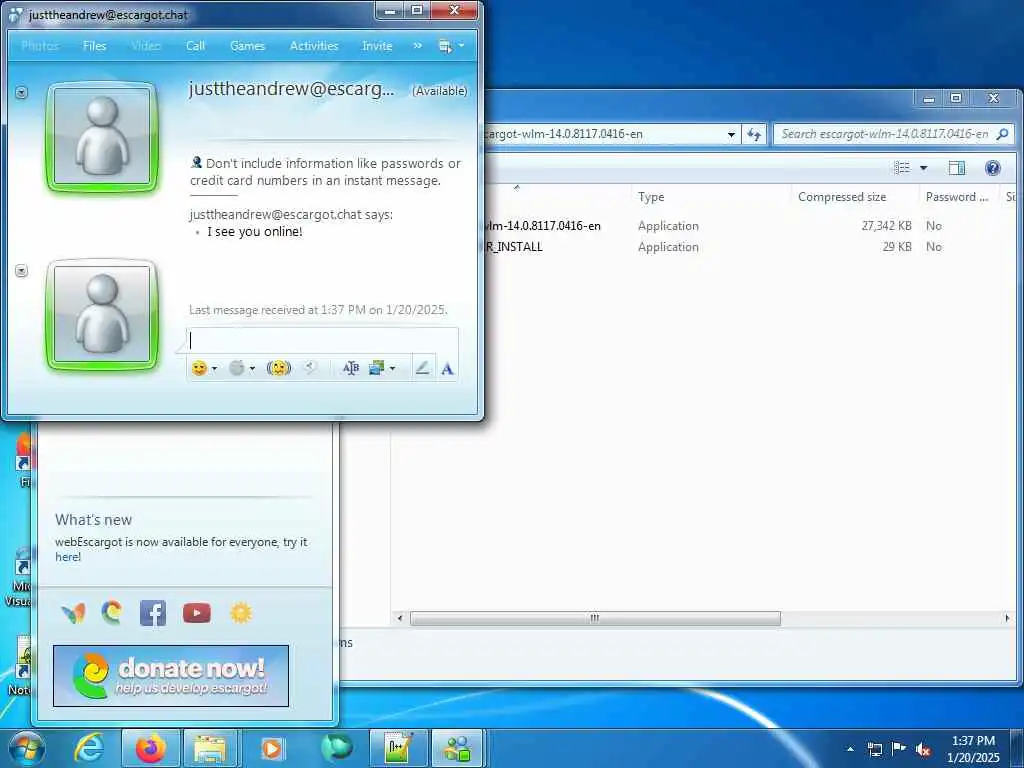The image size is (1024, 768).
Task: Open the MSN butterfly icon in Messenger
Action: pyautogui.click(x=73, y=613)
